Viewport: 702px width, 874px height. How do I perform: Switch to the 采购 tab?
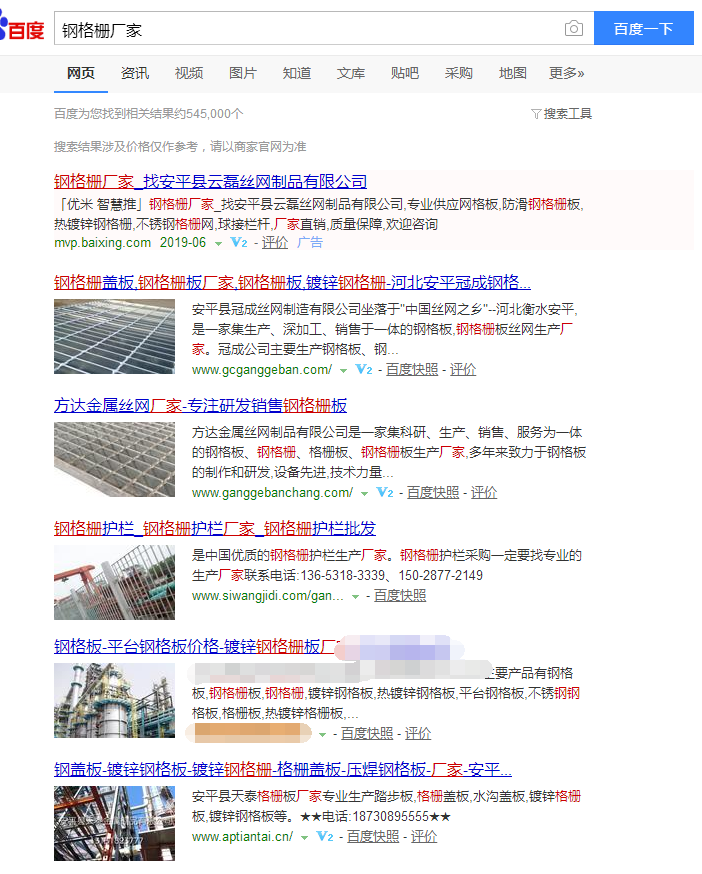coord(459,73)
